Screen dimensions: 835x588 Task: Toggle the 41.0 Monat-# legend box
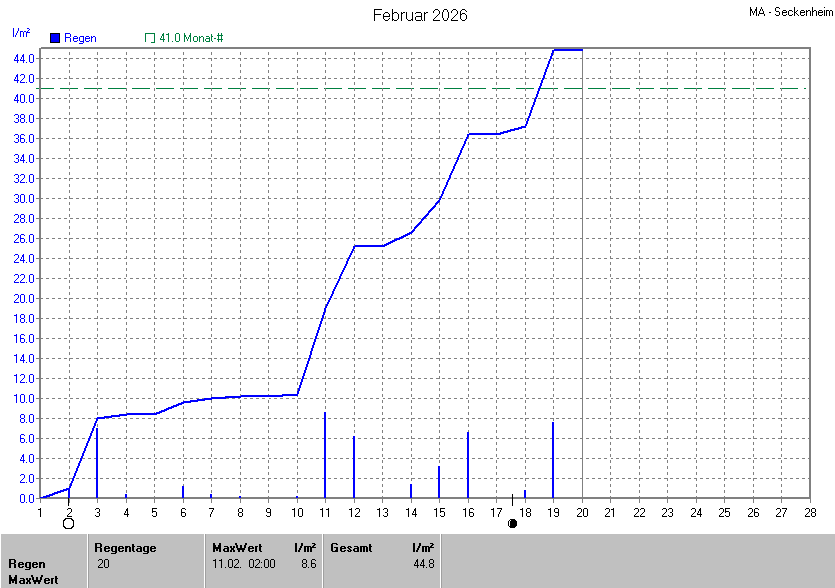coord(150,38)
